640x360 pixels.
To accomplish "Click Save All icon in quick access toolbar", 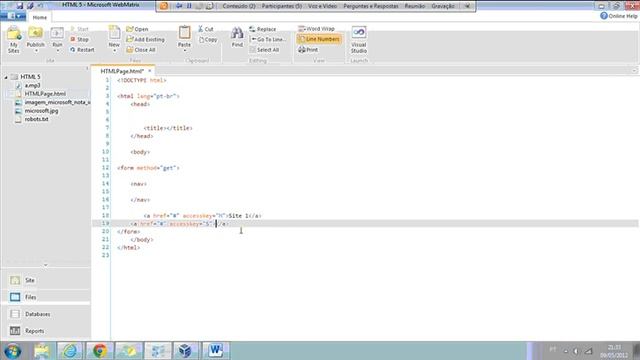I will pos(30,6).
